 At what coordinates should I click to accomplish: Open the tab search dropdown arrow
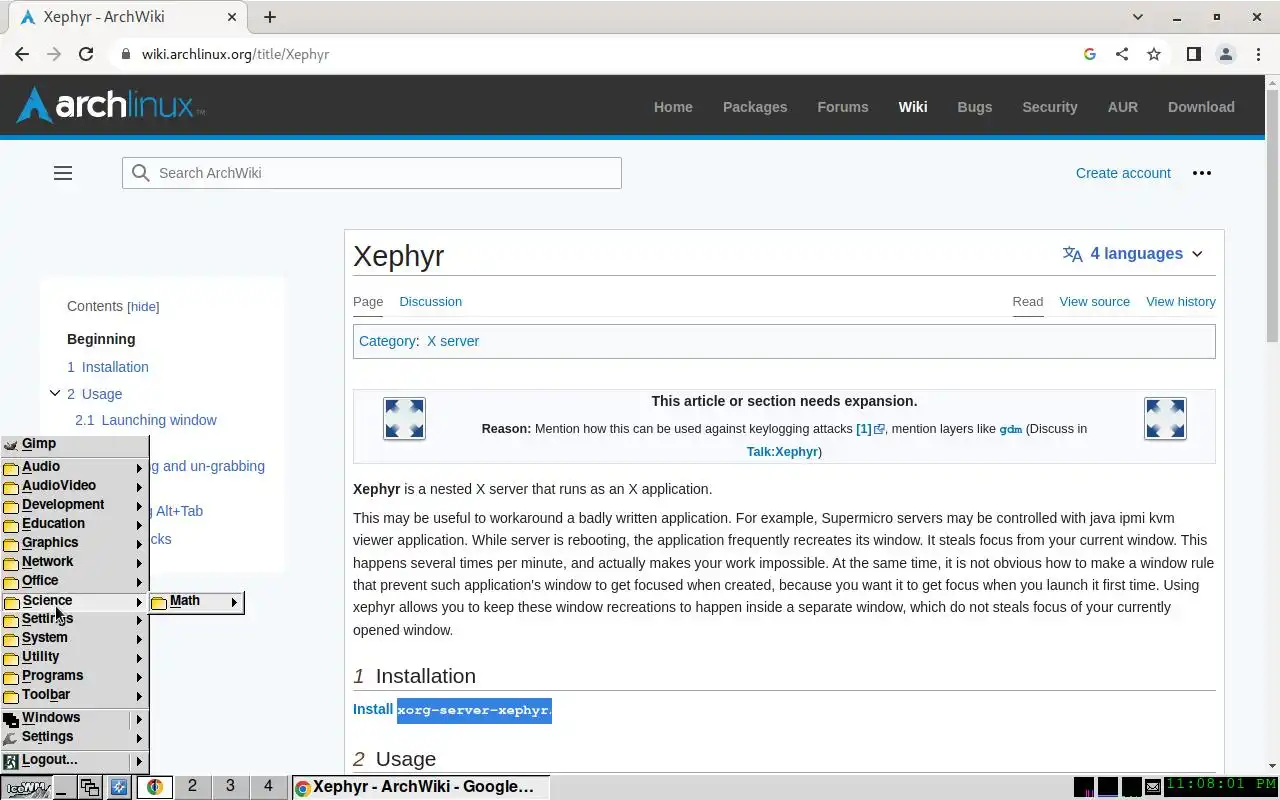1138,17
